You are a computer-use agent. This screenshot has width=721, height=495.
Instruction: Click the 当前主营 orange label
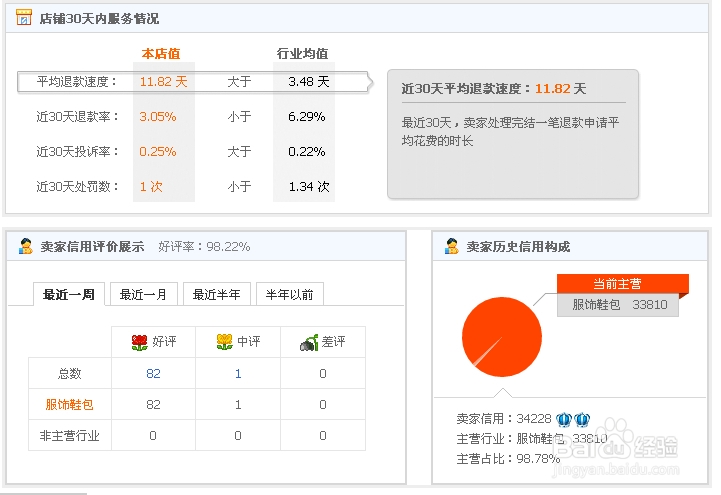[617, 284]
